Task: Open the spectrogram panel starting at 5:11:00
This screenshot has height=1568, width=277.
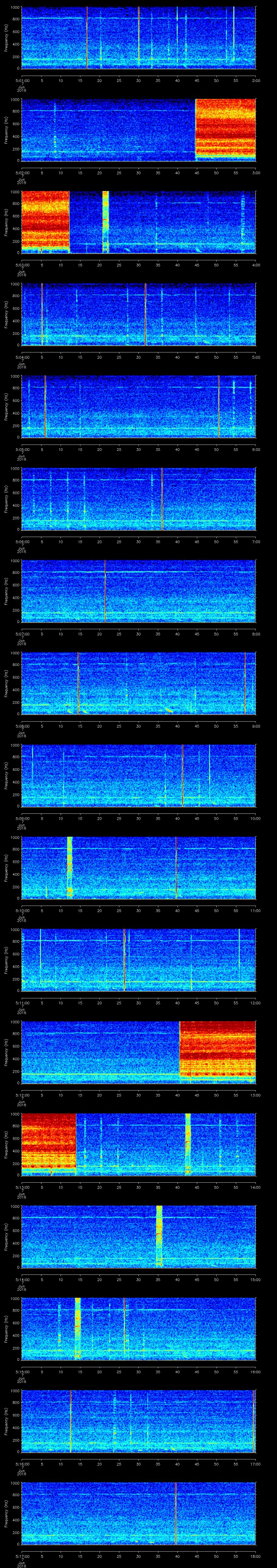Action: coord(139,960)
